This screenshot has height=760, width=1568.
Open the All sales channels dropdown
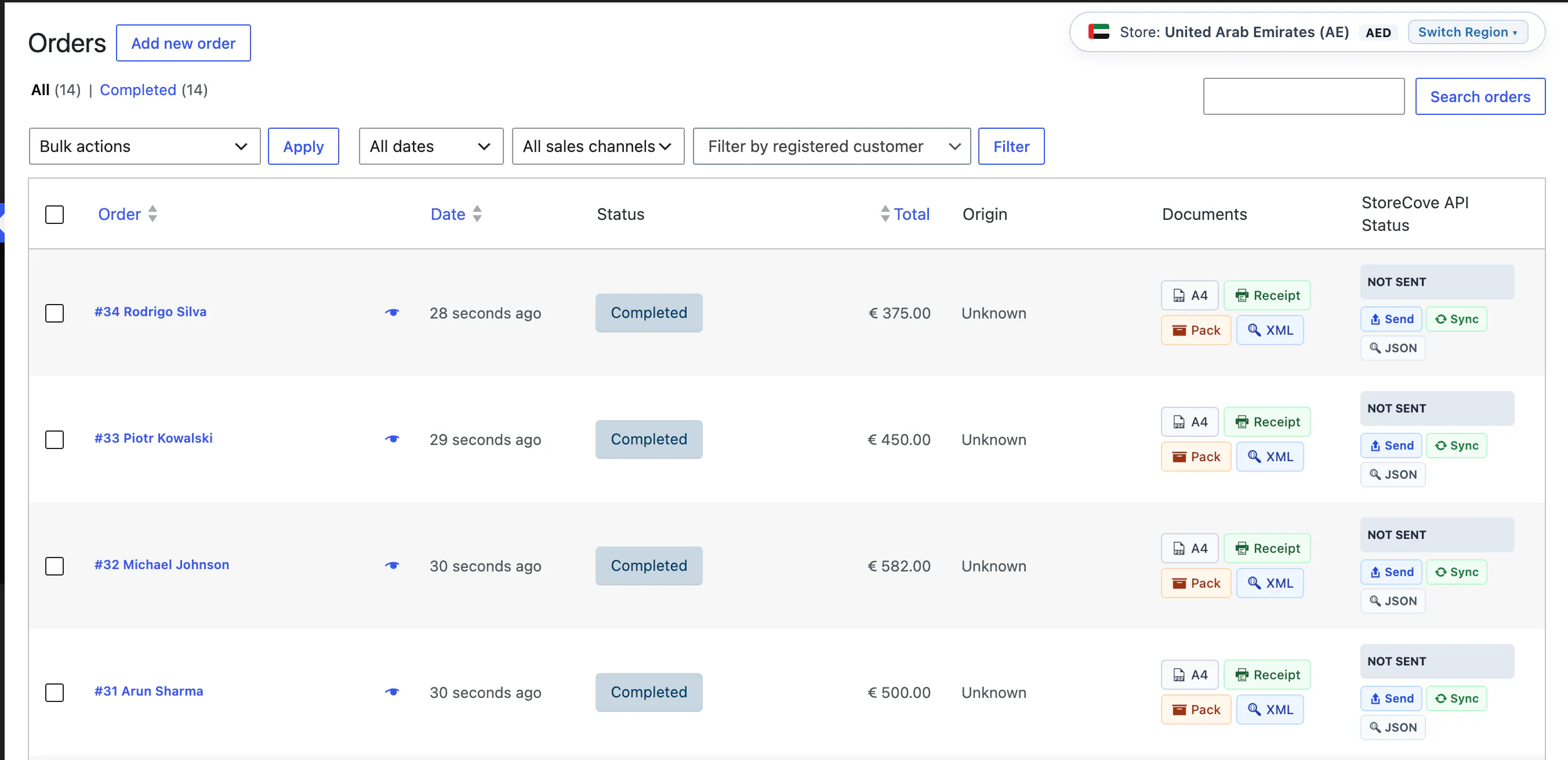(x=598, y=146)
